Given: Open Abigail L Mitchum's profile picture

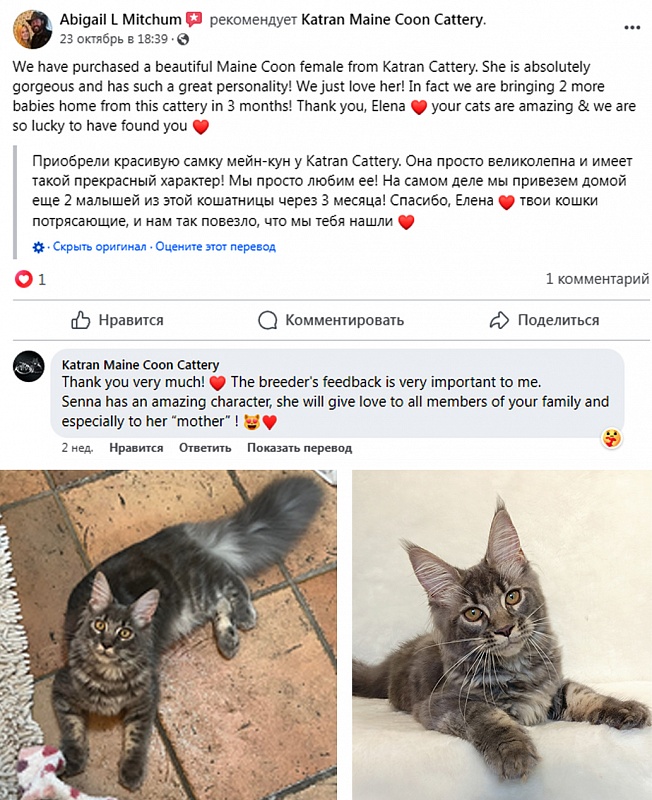Looking at the screenshot, I should (32, 29).
